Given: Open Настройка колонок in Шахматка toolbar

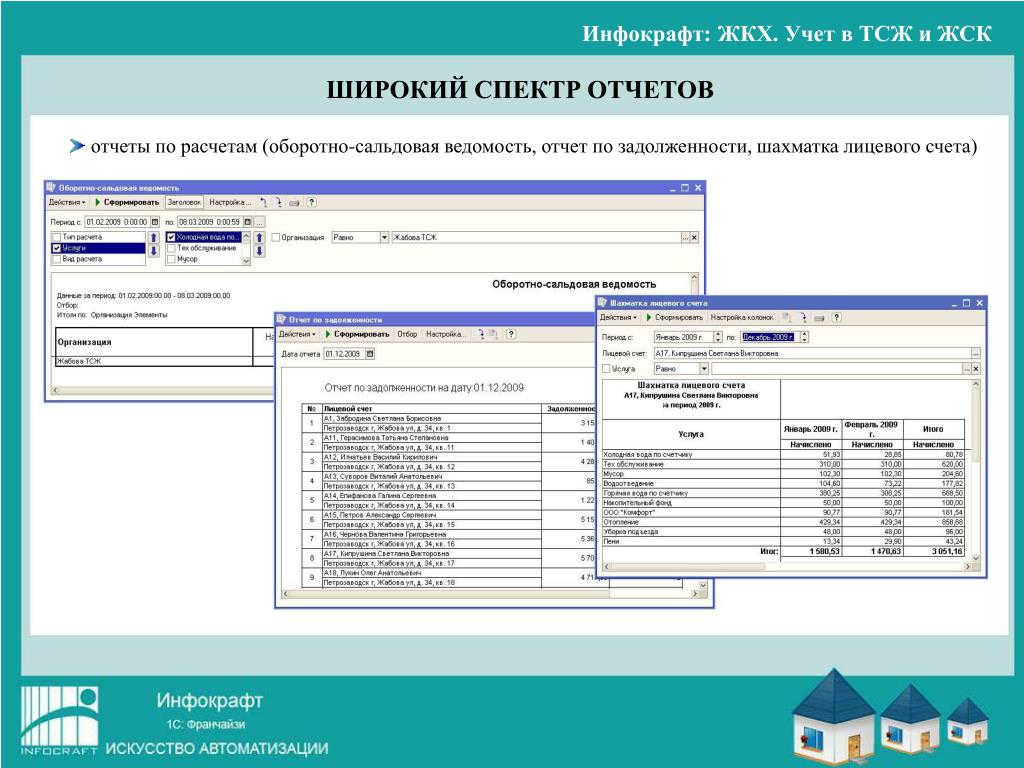Looking at the screenshot, I should click(742, 317).
